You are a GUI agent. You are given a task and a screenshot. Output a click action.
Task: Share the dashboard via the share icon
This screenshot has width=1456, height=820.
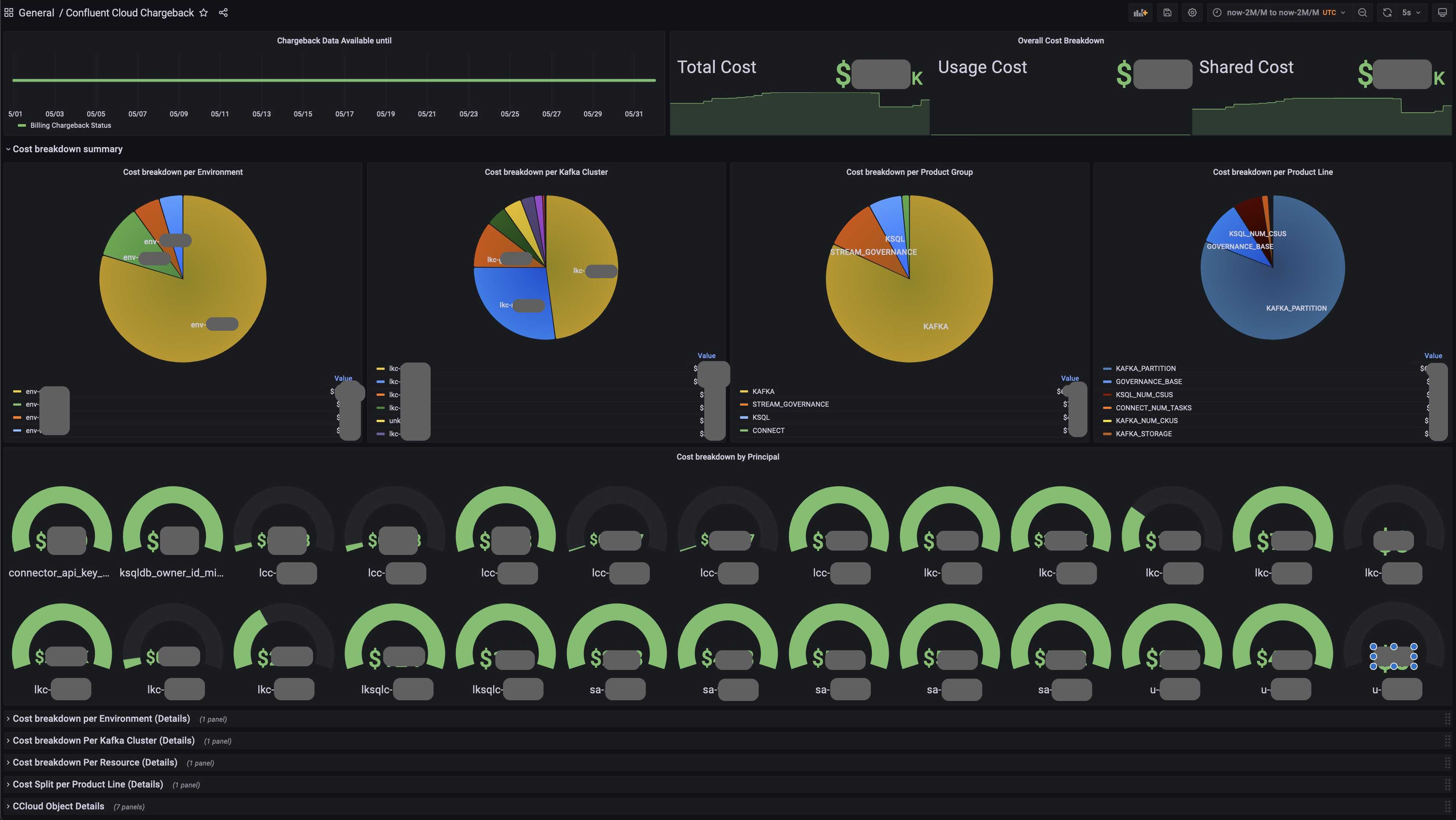pos(223,12)
